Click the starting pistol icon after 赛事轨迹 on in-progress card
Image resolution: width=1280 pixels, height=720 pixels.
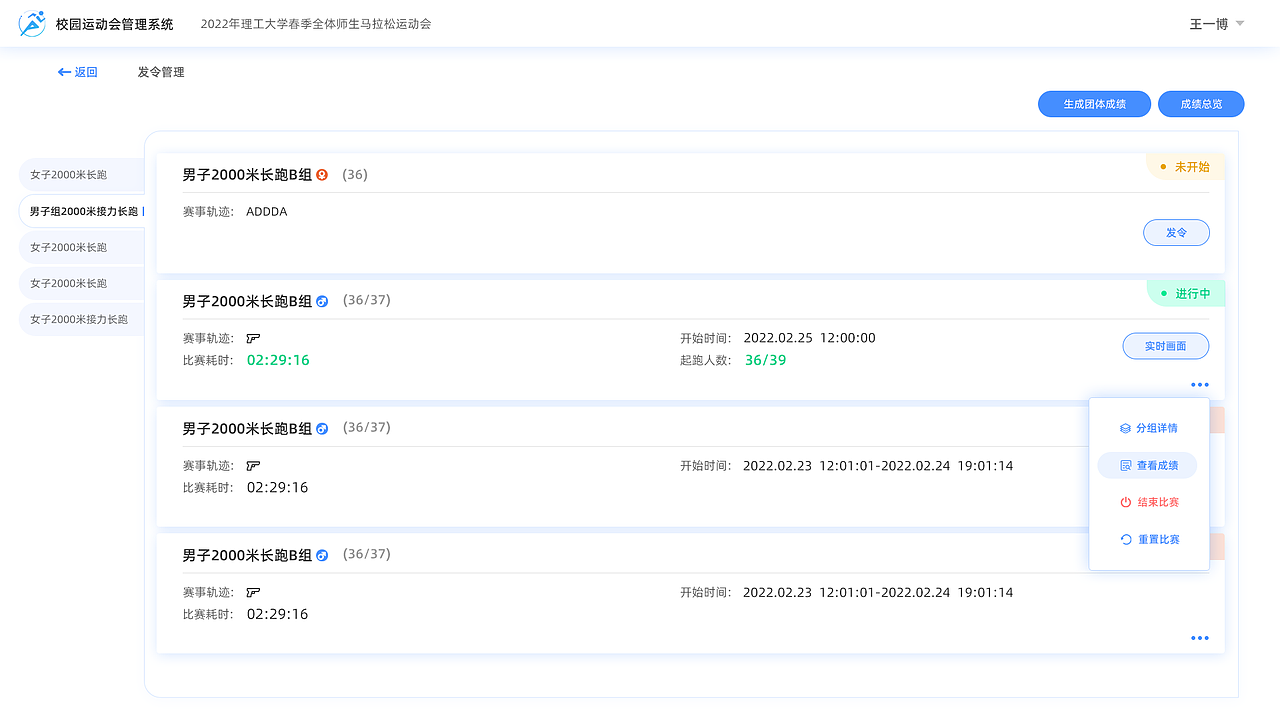[254, 338]
